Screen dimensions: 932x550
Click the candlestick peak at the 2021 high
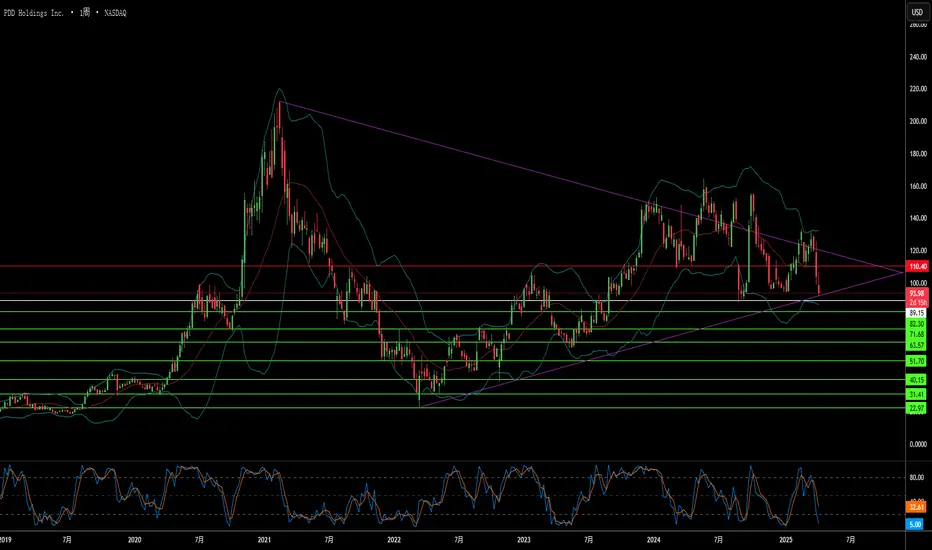[278, 103]
